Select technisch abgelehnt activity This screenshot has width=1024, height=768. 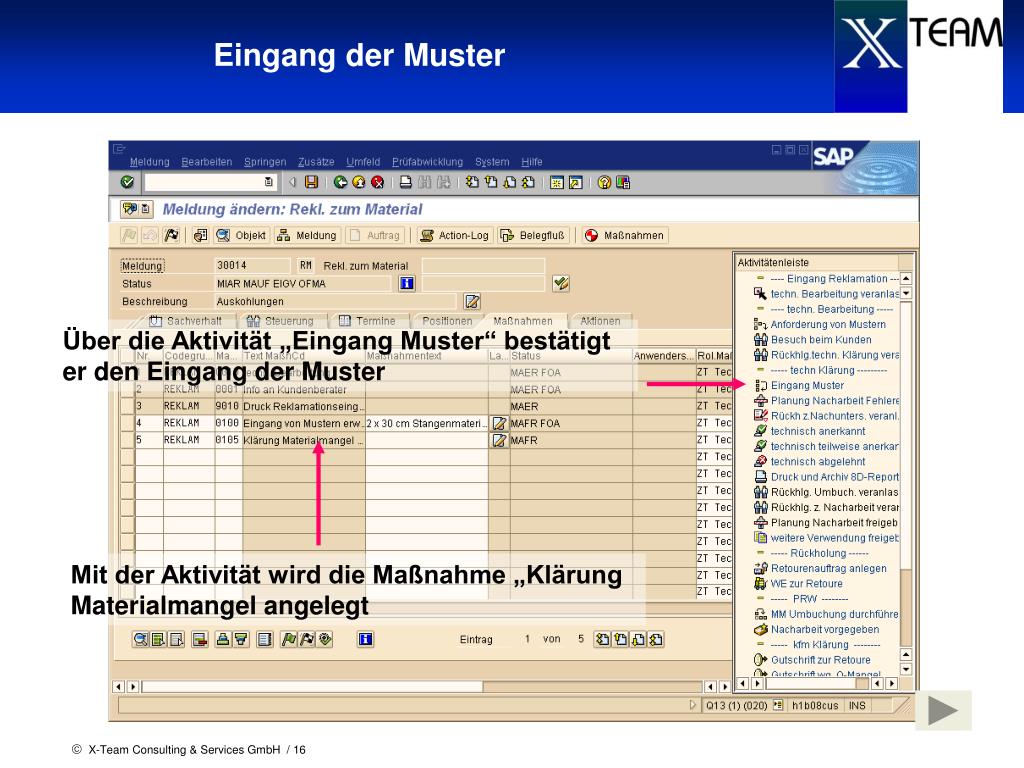(818, 462)
